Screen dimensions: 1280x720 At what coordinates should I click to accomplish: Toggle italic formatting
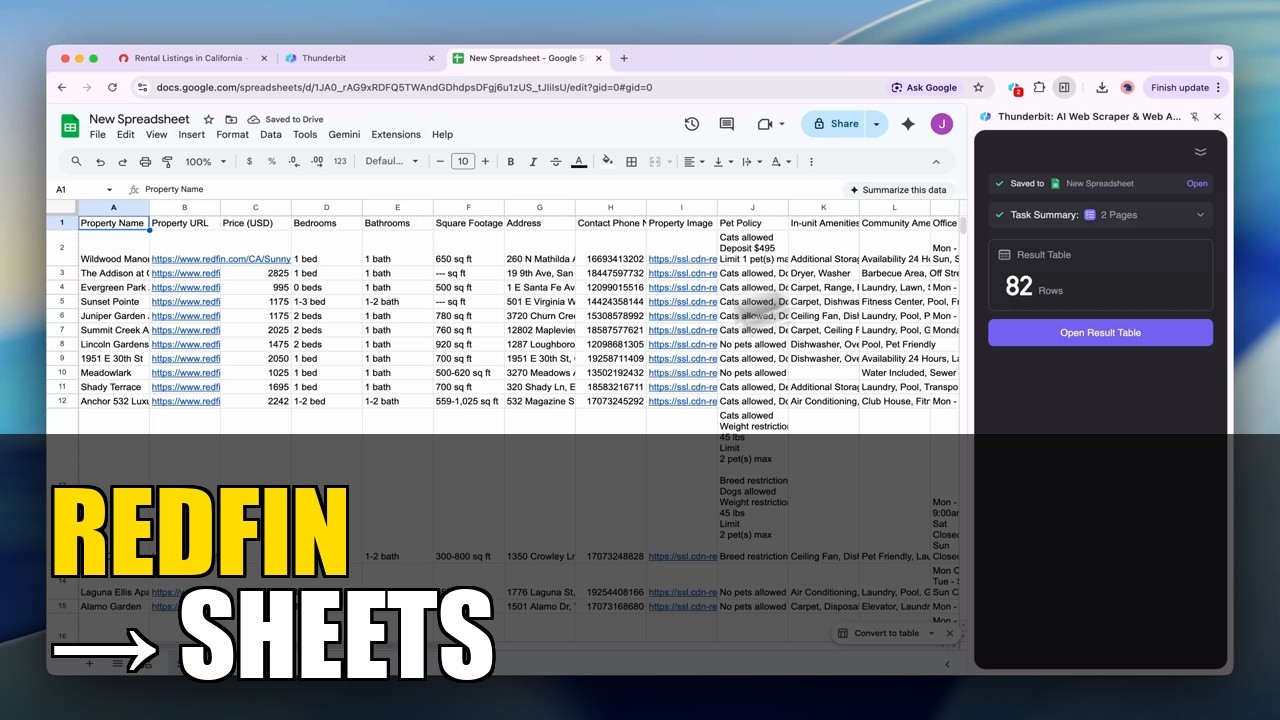point(533,161)
